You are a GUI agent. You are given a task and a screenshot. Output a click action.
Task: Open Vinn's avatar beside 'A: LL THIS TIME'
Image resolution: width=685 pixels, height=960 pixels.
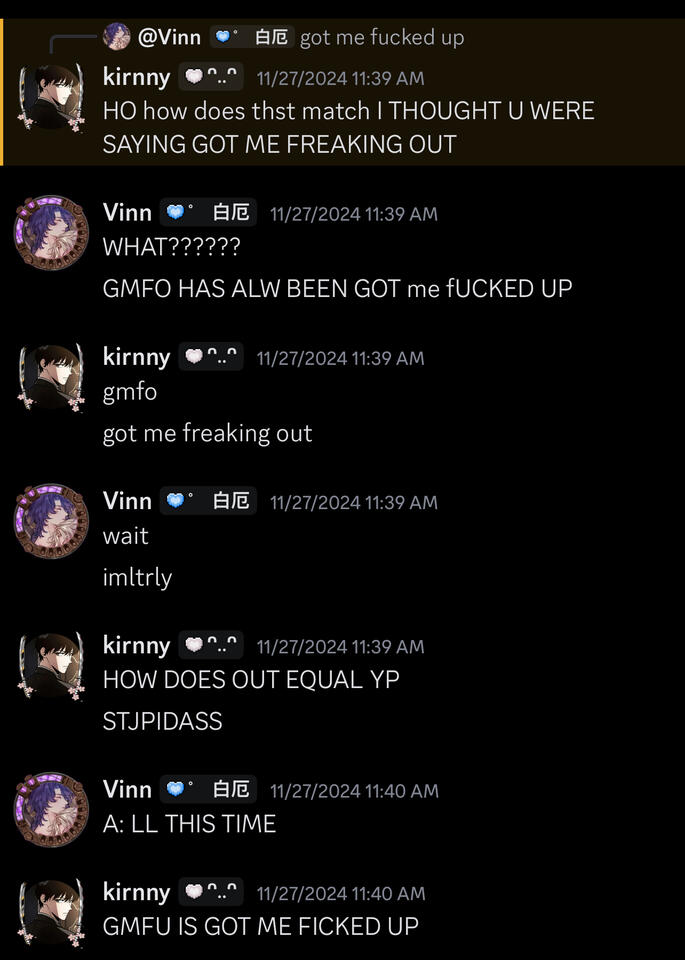(x=51, y=809)
